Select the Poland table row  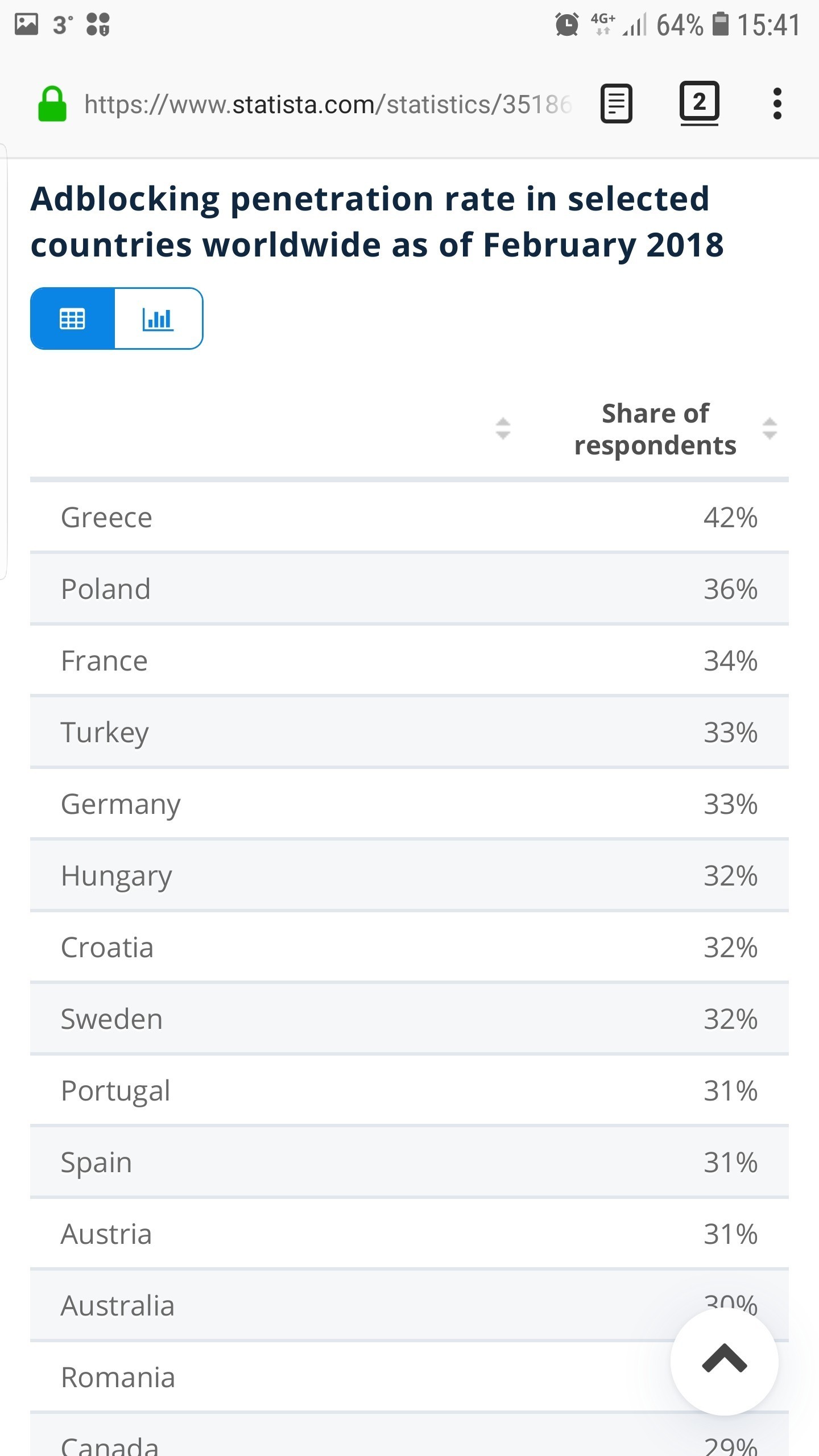[x=409, y=589]
